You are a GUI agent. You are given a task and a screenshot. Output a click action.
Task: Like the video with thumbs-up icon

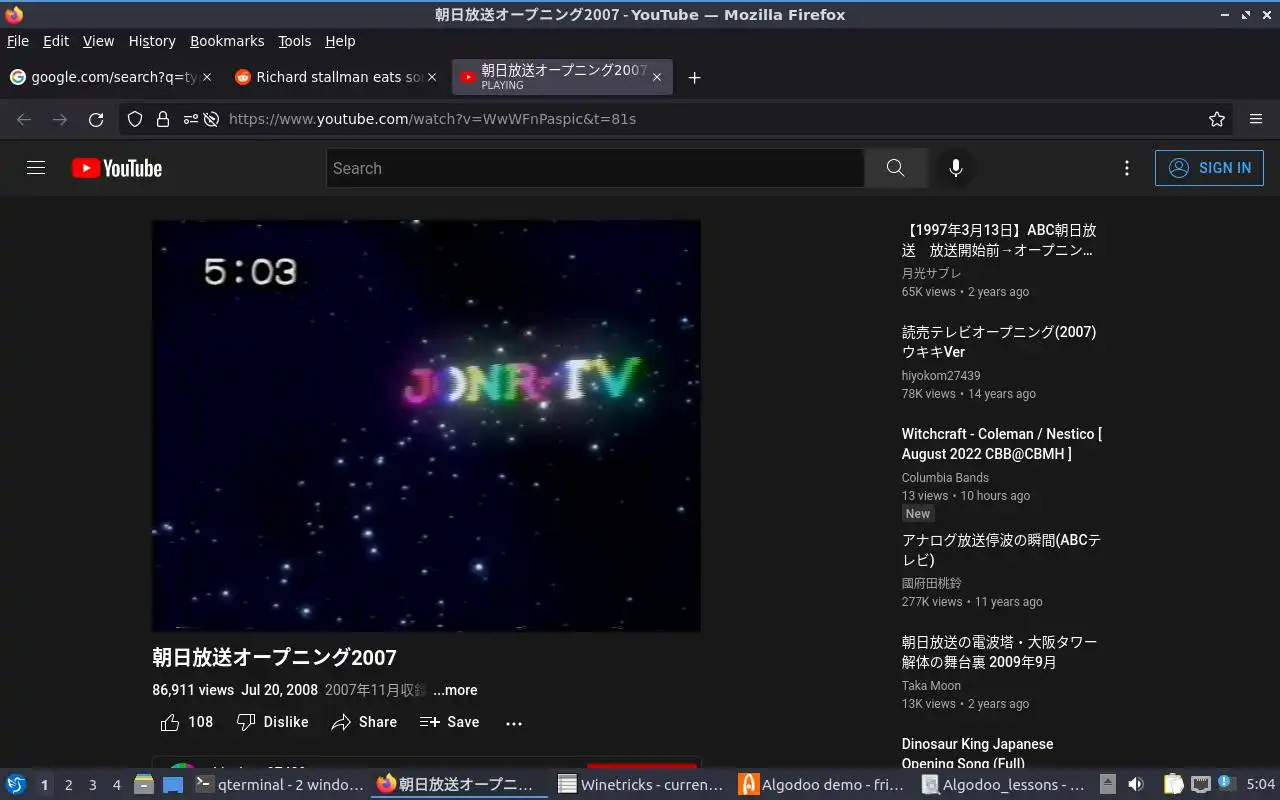pyautogui.click(x=187, y=722)
